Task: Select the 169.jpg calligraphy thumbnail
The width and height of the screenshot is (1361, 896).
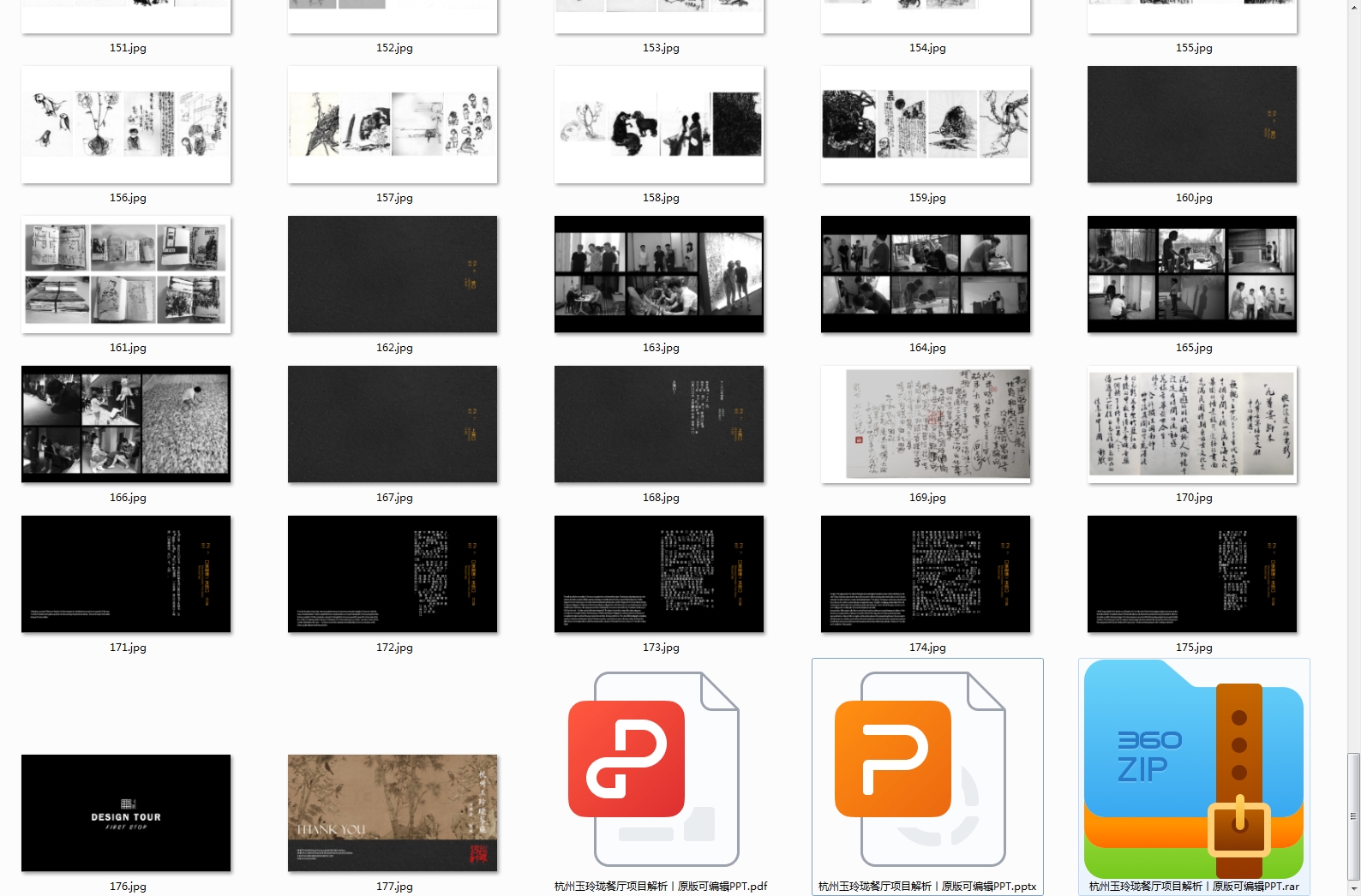Action: (x=926, y=424)
